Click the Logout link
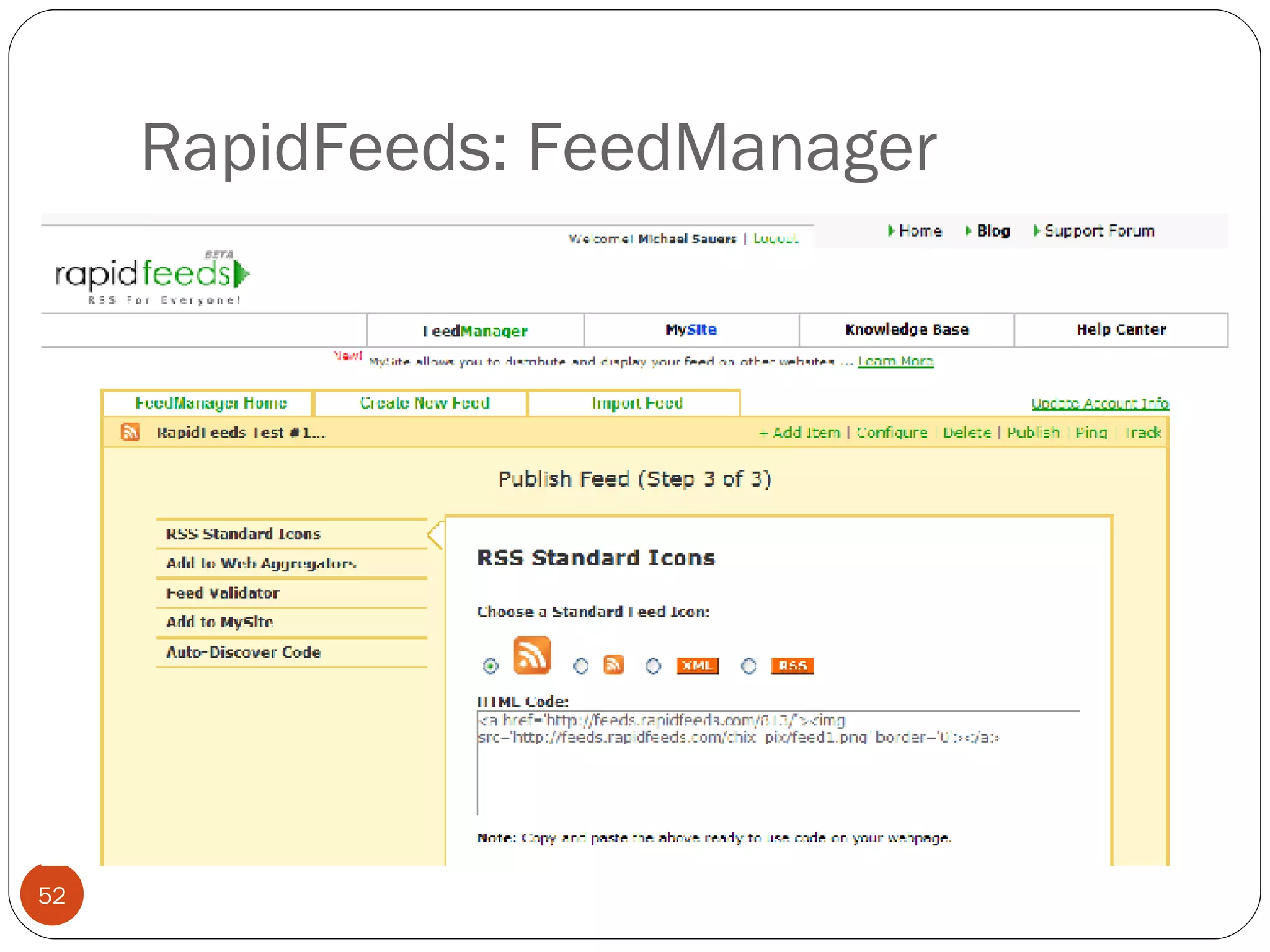The height and width of the screenshot is (952, 1270). [775, 239]
